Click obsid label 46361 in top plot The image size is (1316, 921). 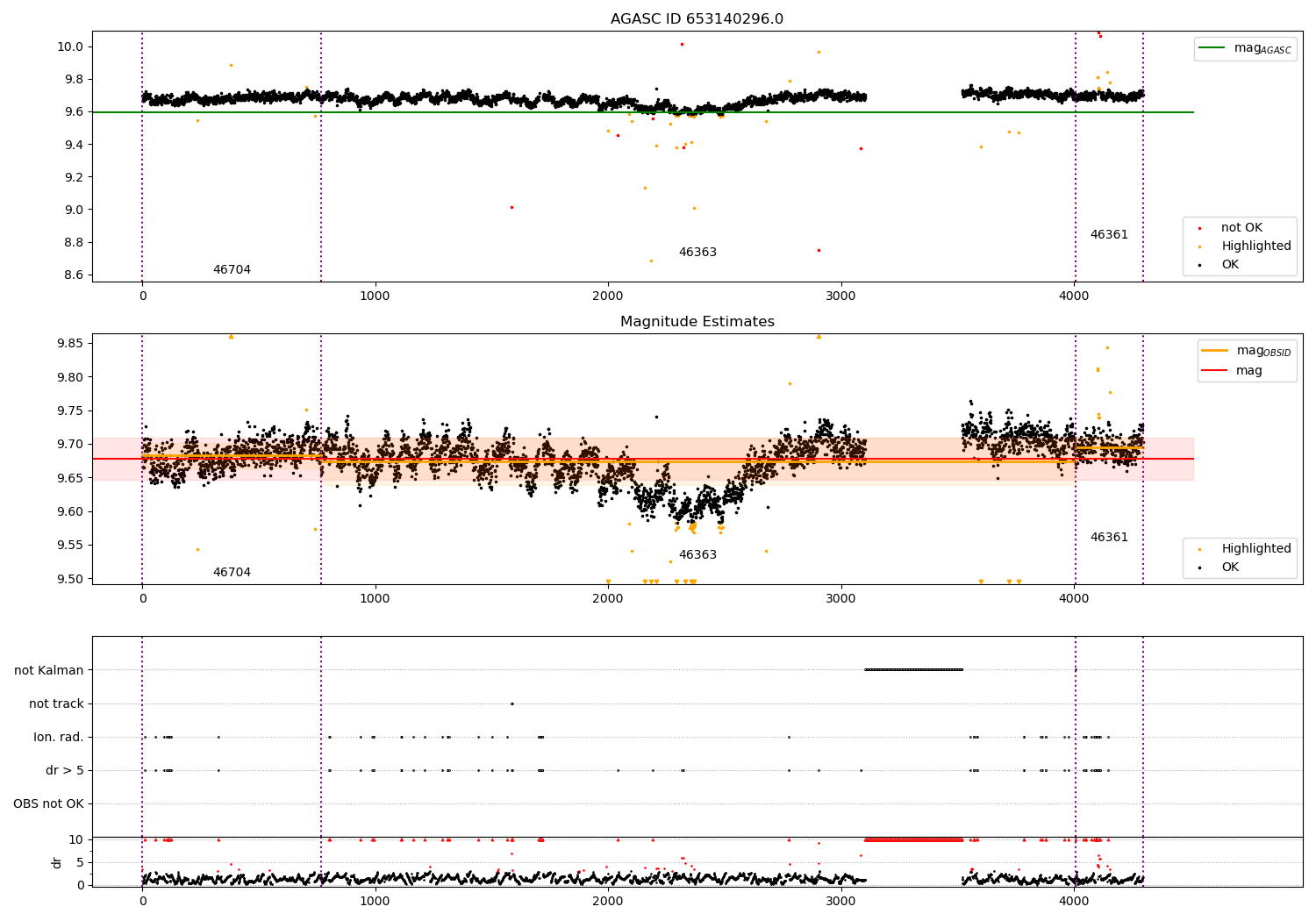pyautogui.click(x=1109, y=235)
